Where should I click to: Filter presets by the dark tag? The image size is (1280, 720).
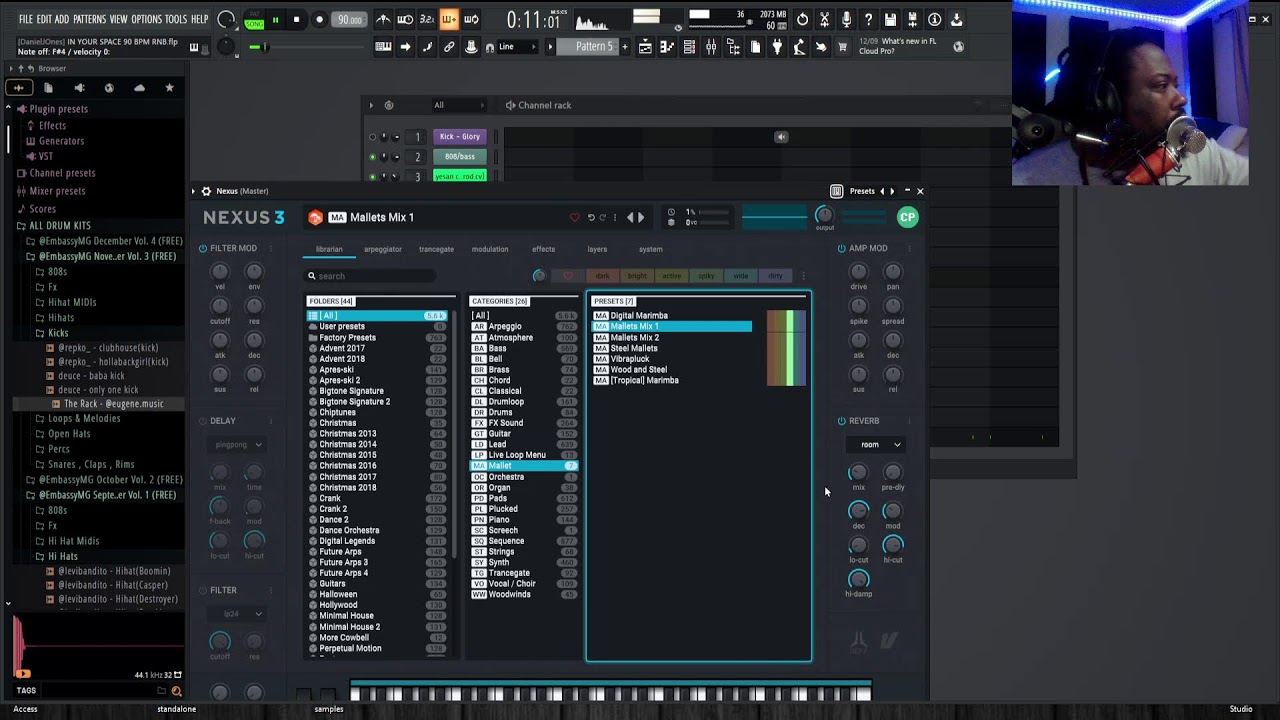click(x=602, y=276)
